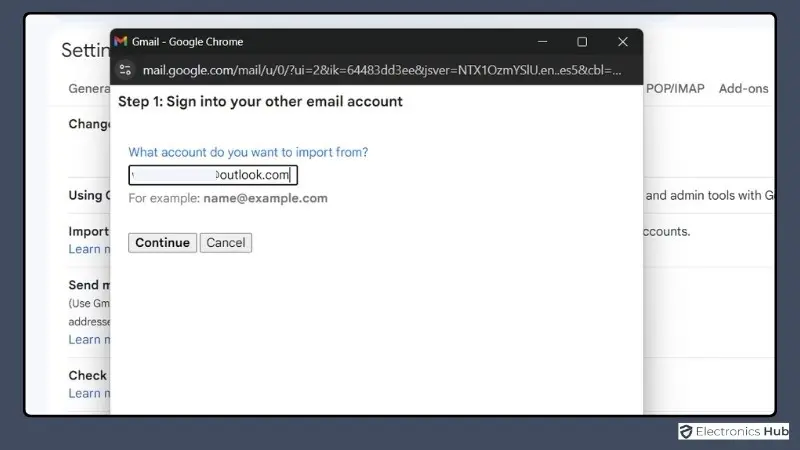Open Learn more link under Import section
The width and height of the screenshot is (800, 450).
88,249
